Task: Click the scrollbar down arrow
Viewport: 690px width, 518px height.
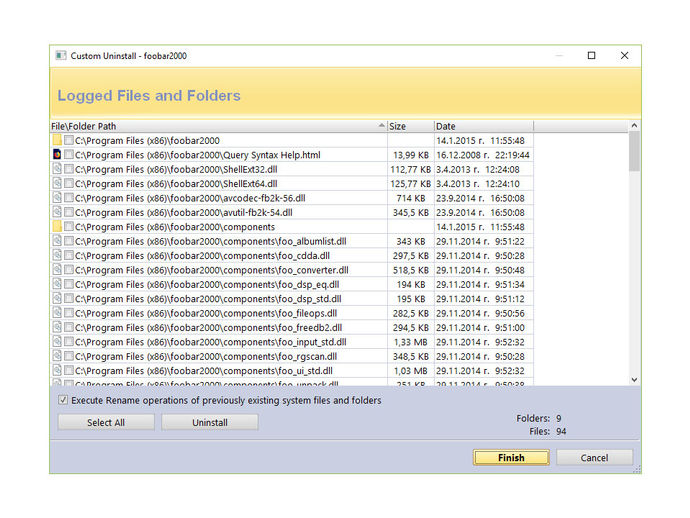Action: coord(634,380)
